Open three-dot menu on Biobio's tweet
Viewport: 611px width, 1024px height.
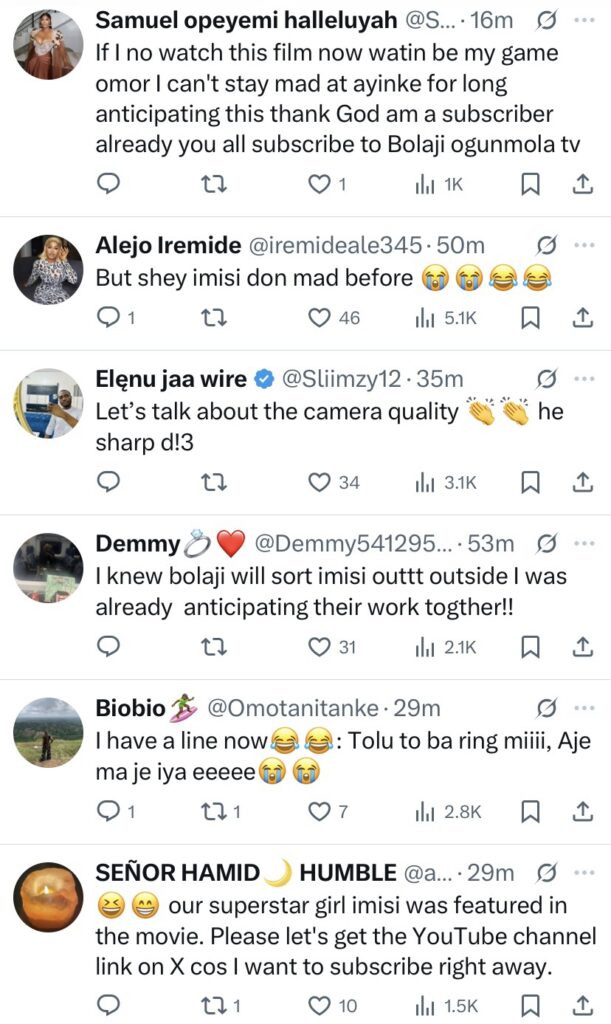coord(584,708)
